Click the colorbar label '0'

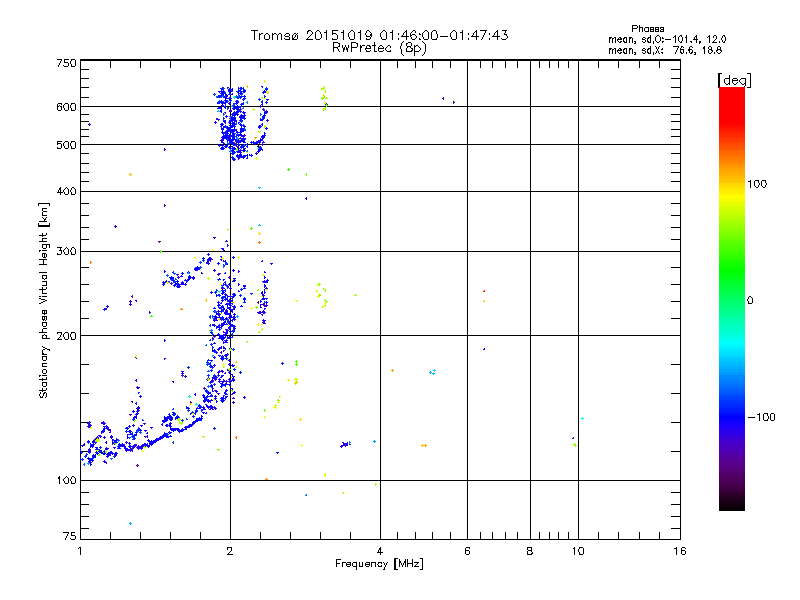(x=750, y=301)
